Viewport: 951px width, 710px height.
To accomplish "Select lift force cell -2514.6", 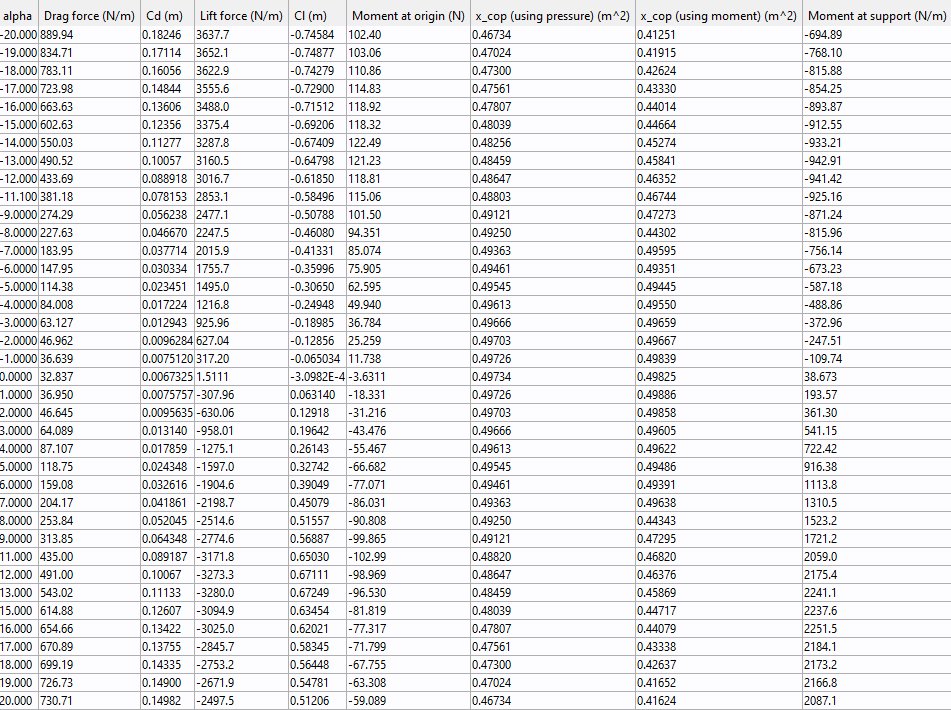I will 241,521.
